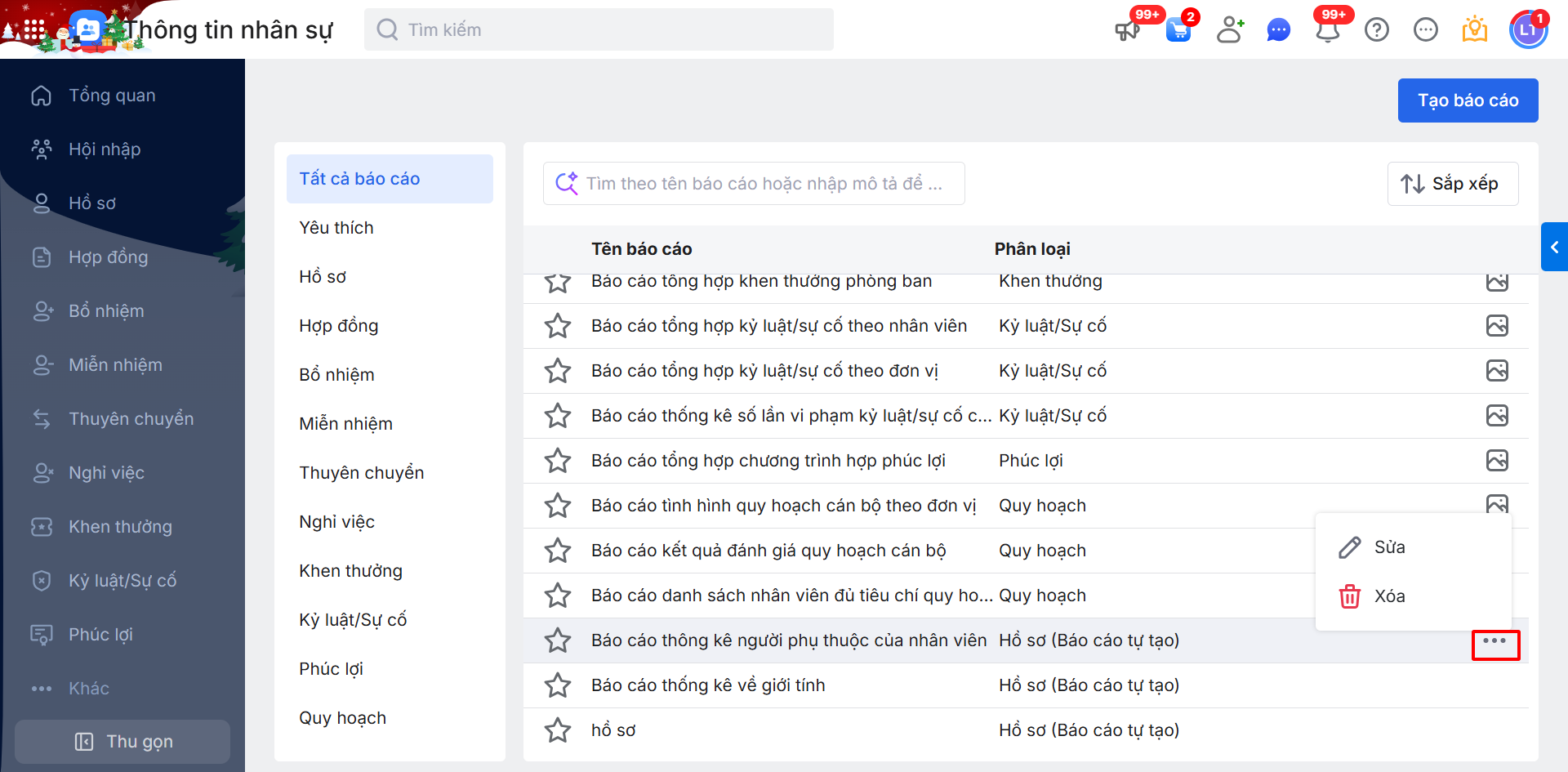This screenshot has width=1568, height=772.
Task: Open Khen thưởng in the left sidebar
Action: [x=120, y=527]
